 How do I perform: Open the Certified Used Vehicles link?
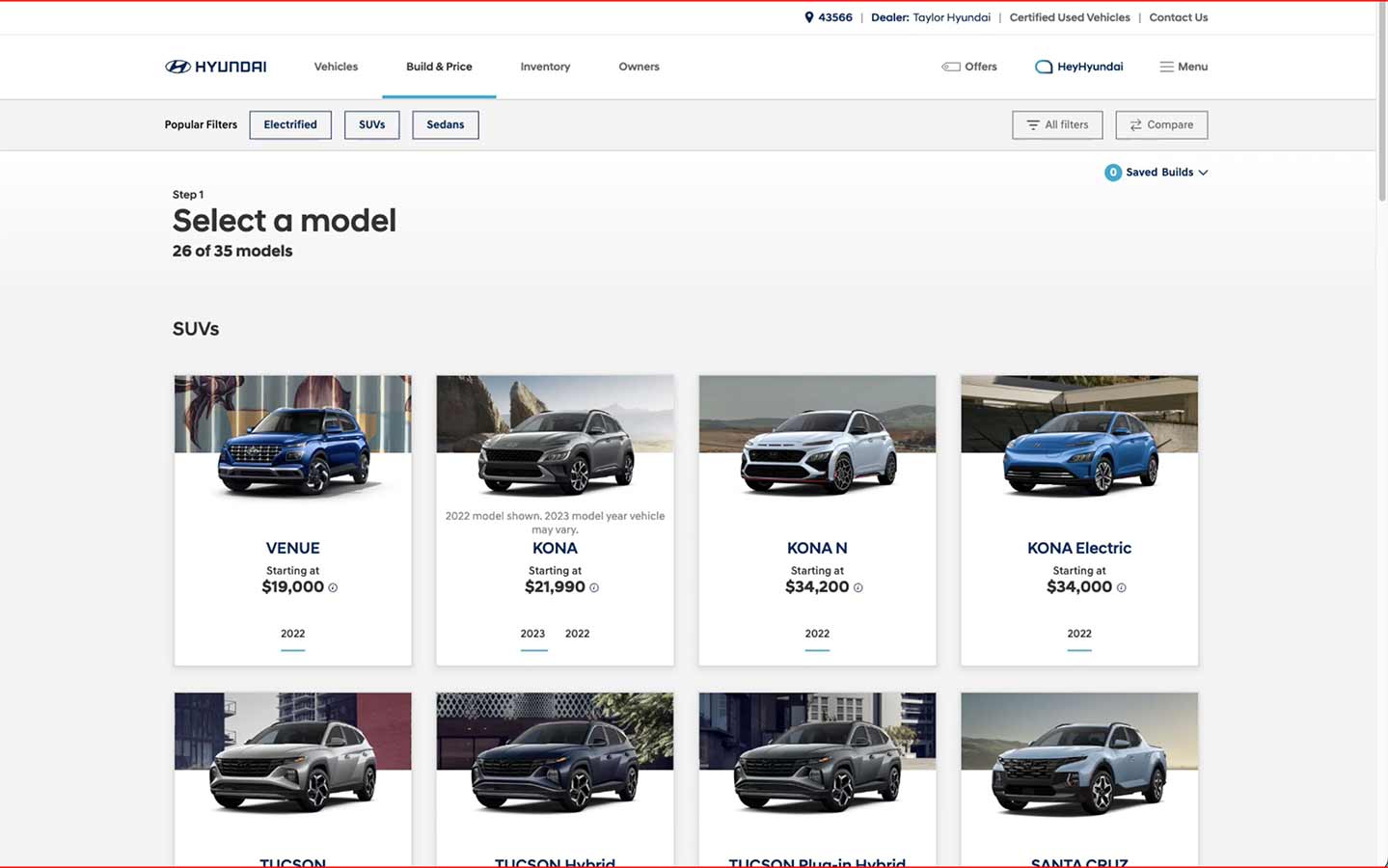[x=1069, y=17]
